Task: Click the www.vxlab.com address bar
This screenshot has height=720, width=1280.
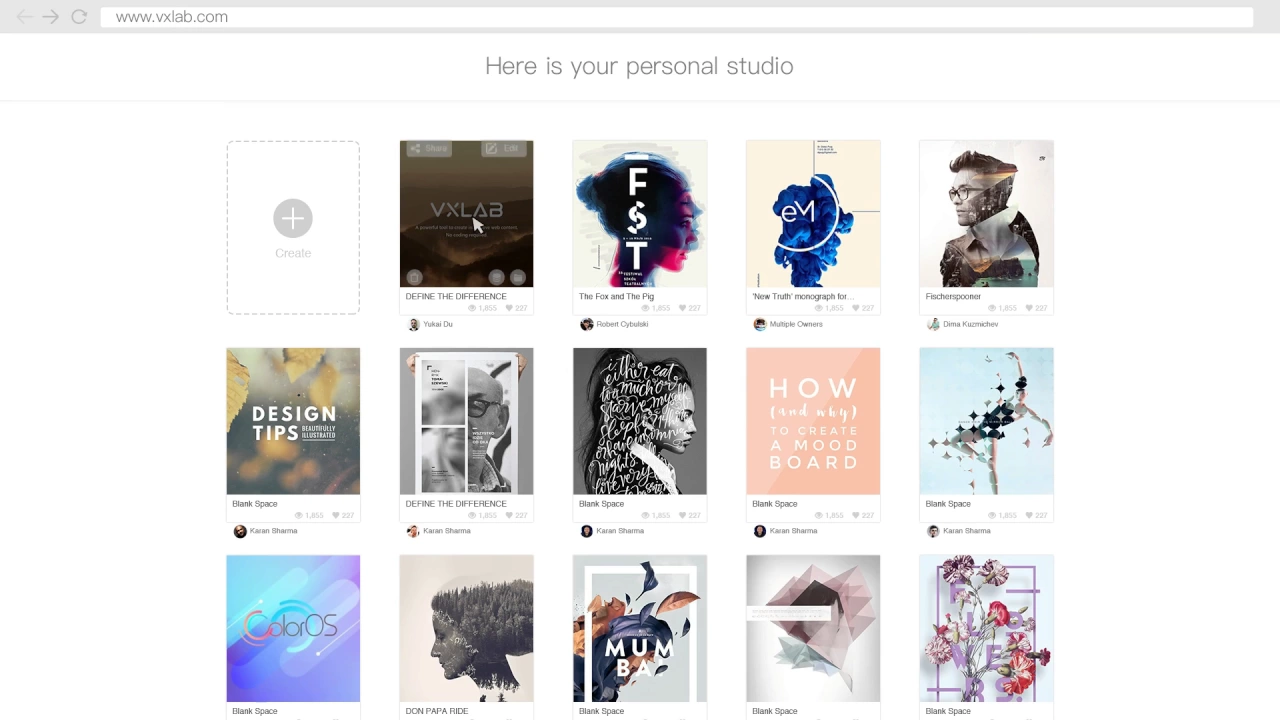Action: 676,17
